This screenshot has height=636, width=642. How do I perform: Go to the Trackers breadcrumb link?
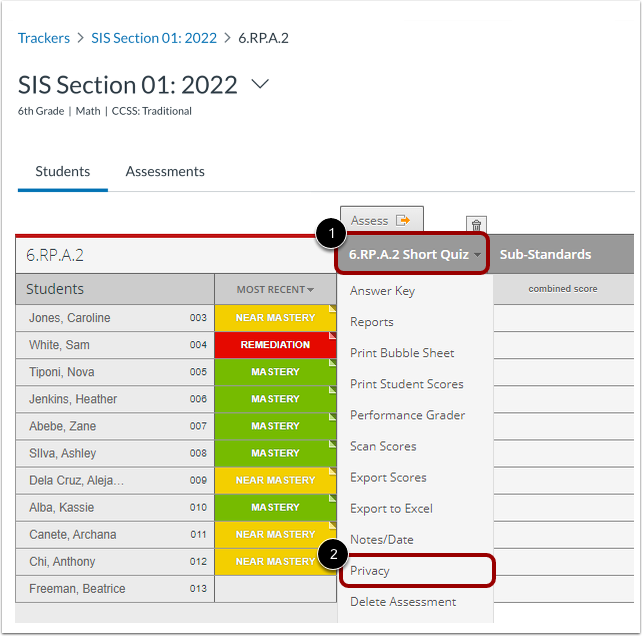(44, 38)
